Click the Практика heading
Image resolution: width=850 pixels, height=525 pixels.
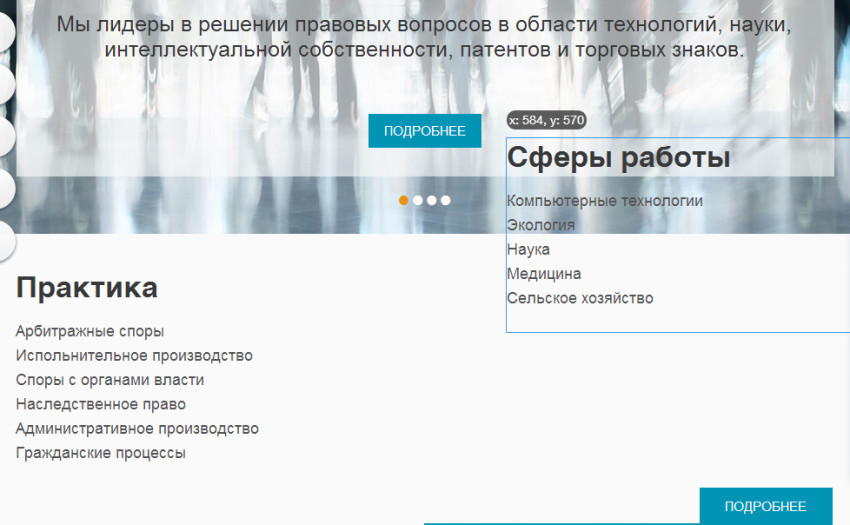[x=87, y=288]
